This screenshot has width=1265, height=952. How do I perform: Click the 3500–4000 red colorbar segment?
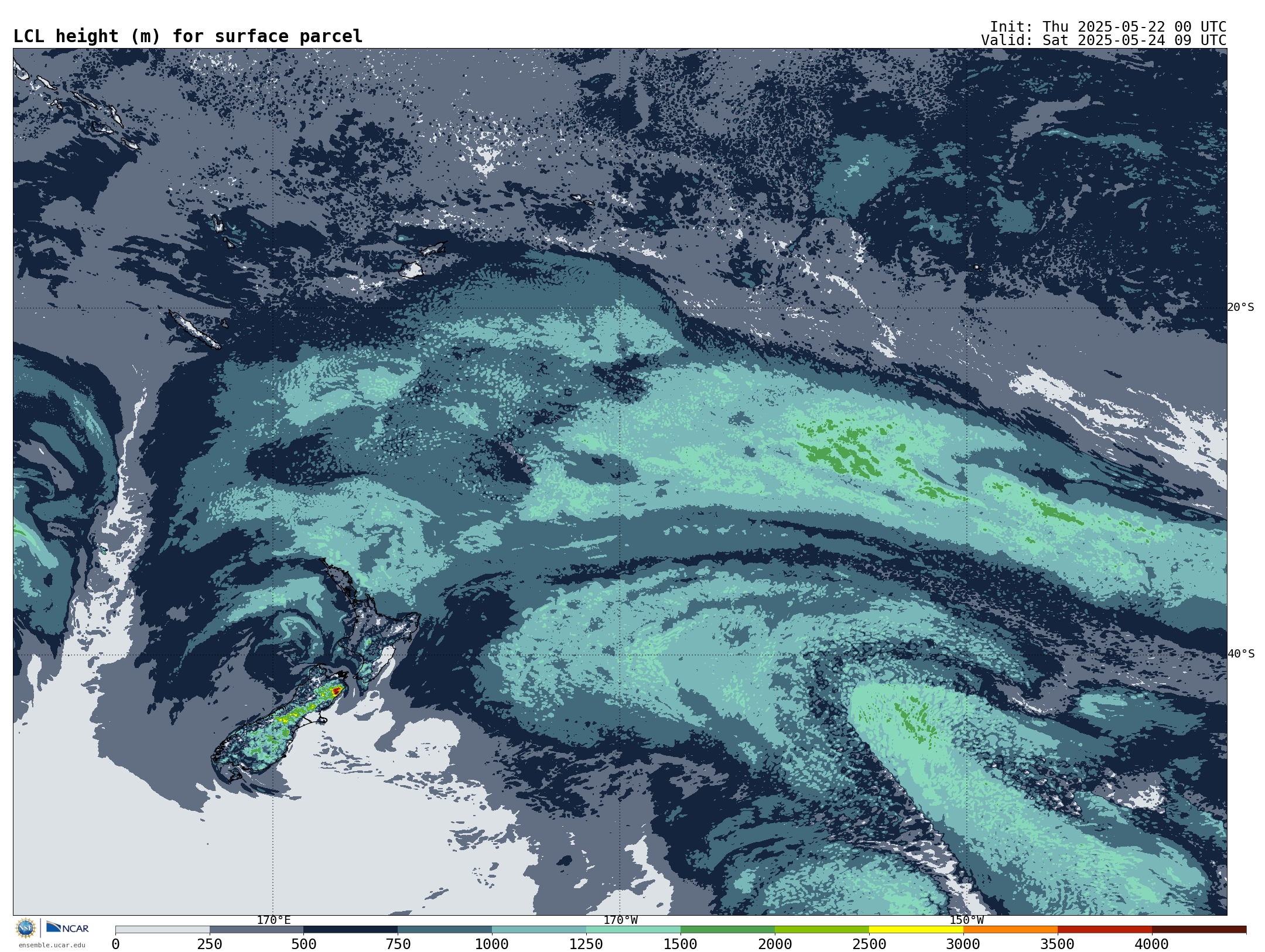pos(1105,930)
